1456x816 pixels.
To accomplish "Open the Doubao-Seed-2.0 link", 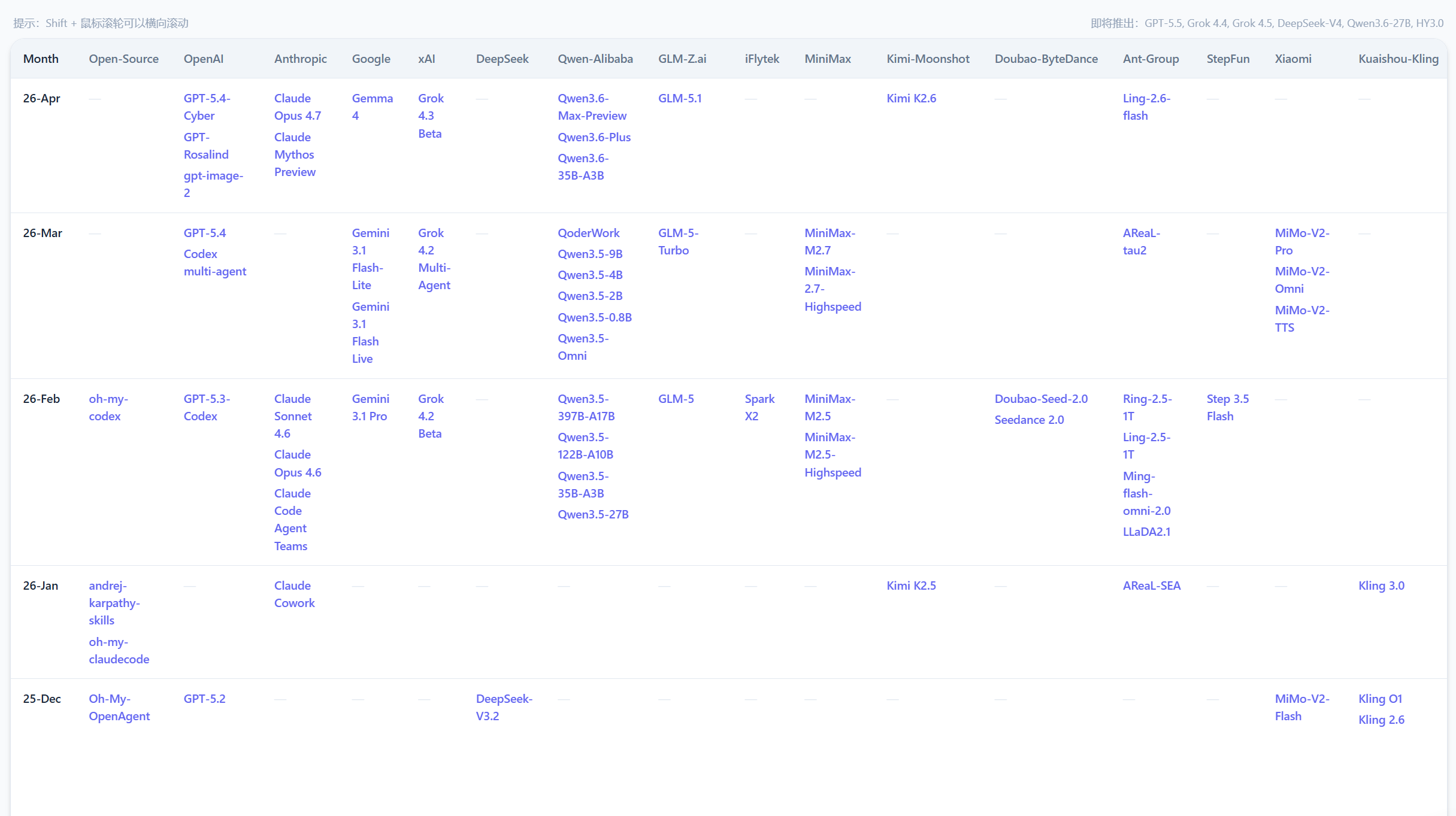I will (1041, 399).
